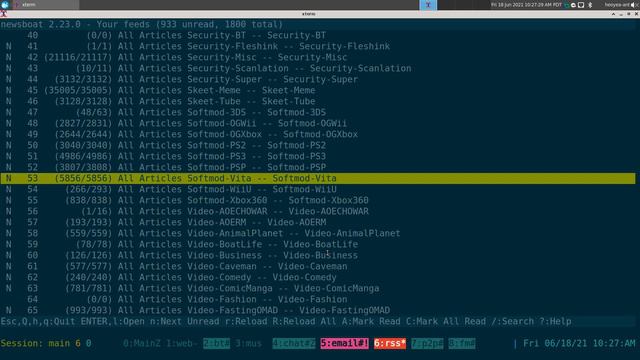Click '?:Help' key hint

pos(555,322)
